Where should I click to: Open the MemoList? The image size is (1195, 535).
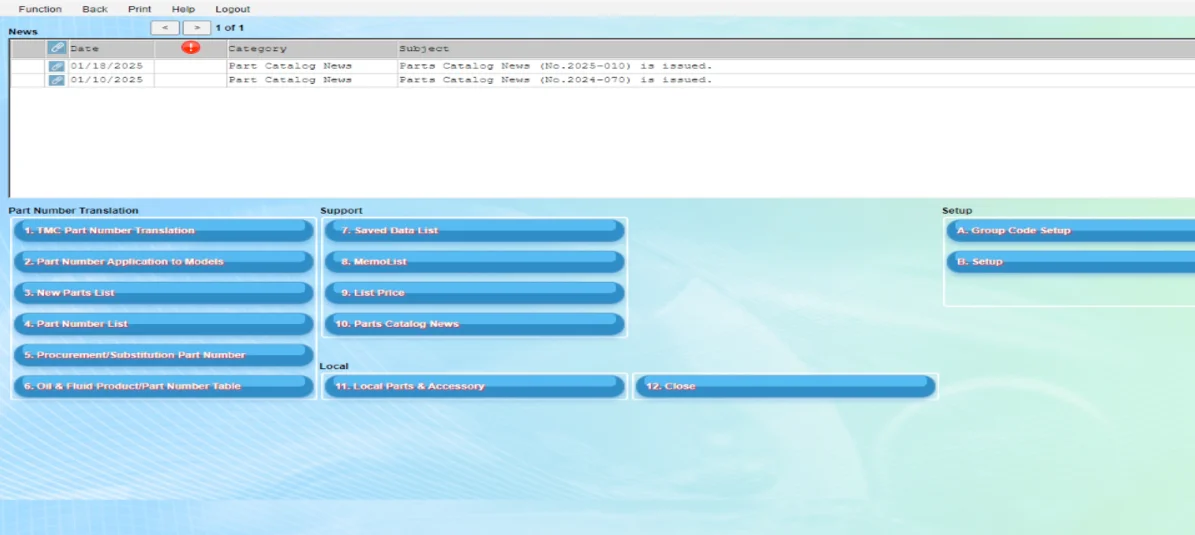474,261
